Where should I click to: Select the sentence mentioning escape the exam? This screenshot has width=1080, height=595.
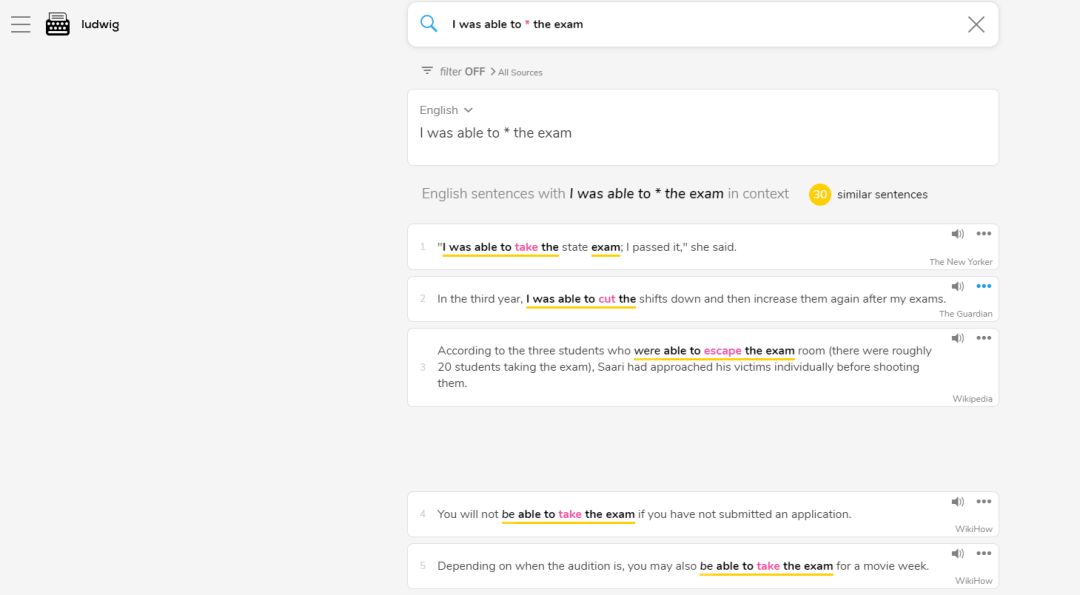(684, 367)
